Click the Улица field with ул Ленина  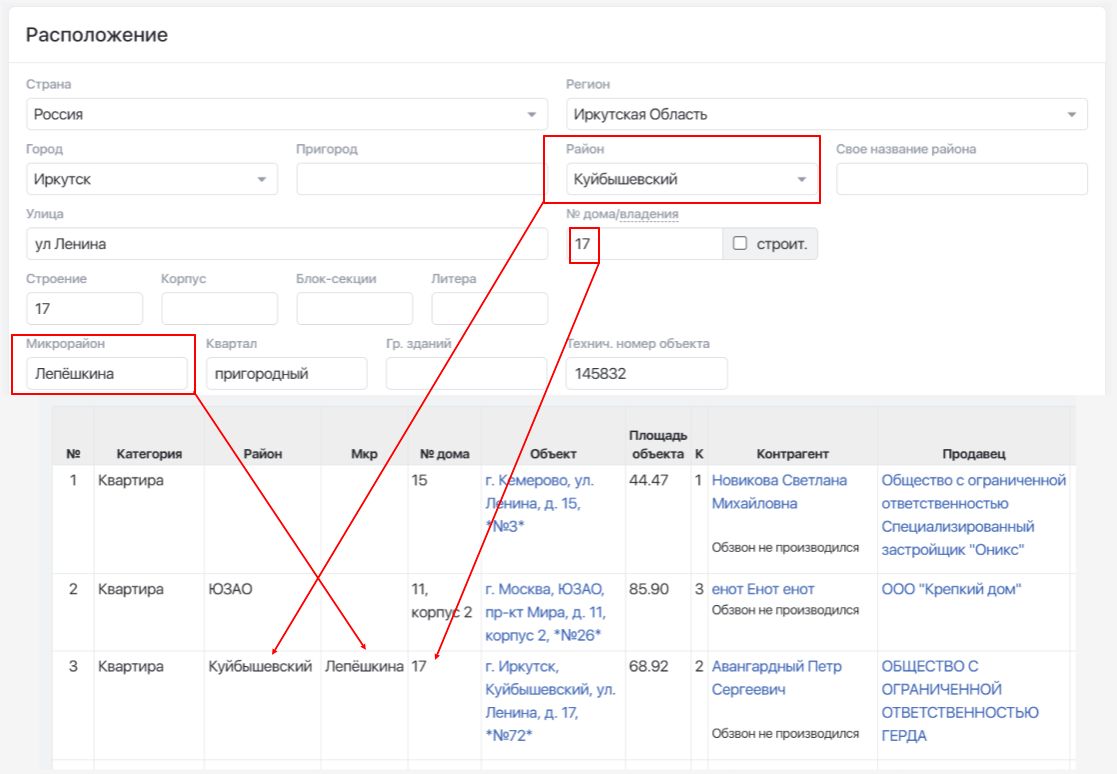tap(286, 244)
